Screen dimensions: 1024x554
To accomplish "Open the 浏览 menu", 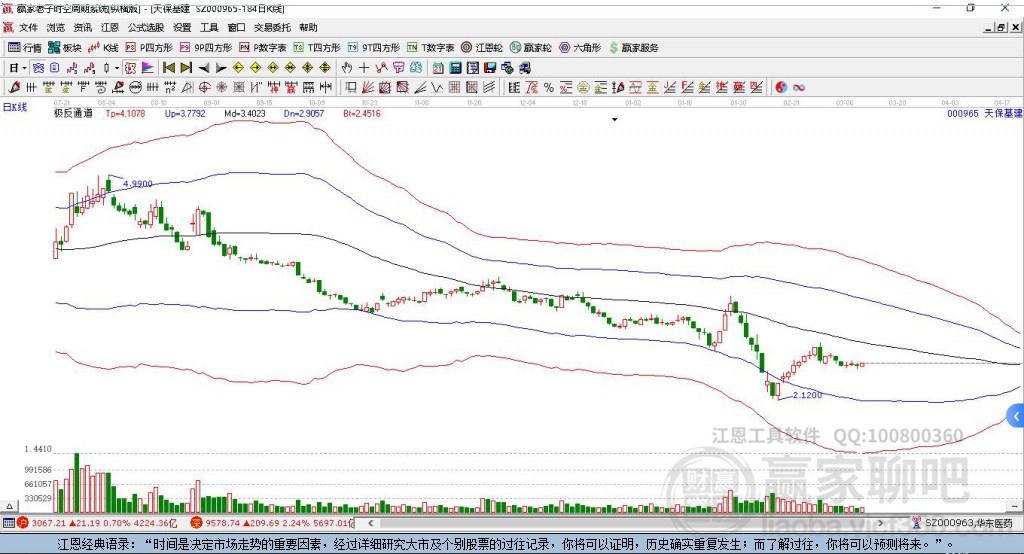I will coord(56,27).
